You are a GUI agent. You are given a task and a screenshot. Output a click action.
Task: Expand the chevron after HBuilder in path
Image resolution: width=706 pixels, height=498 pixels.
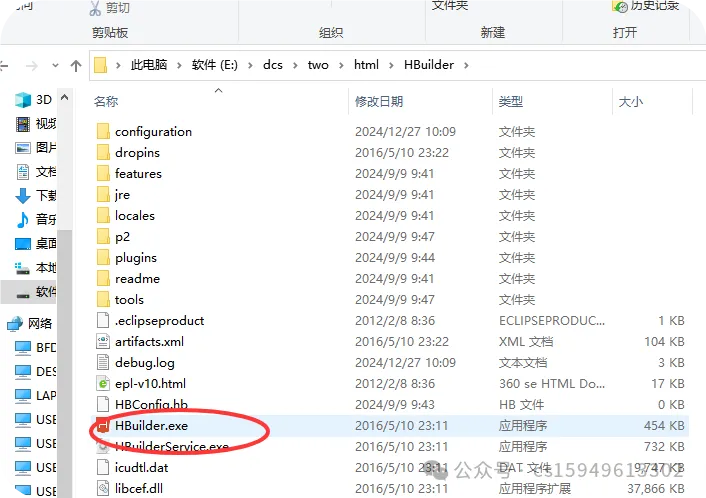(x=466, y=65)
